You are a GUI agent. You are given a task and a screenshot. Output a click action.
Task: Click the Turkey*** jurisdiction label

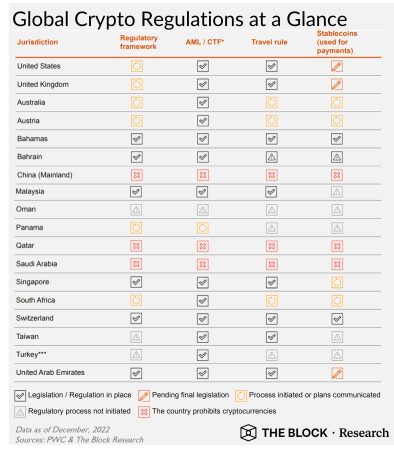[x=31, y=354]
